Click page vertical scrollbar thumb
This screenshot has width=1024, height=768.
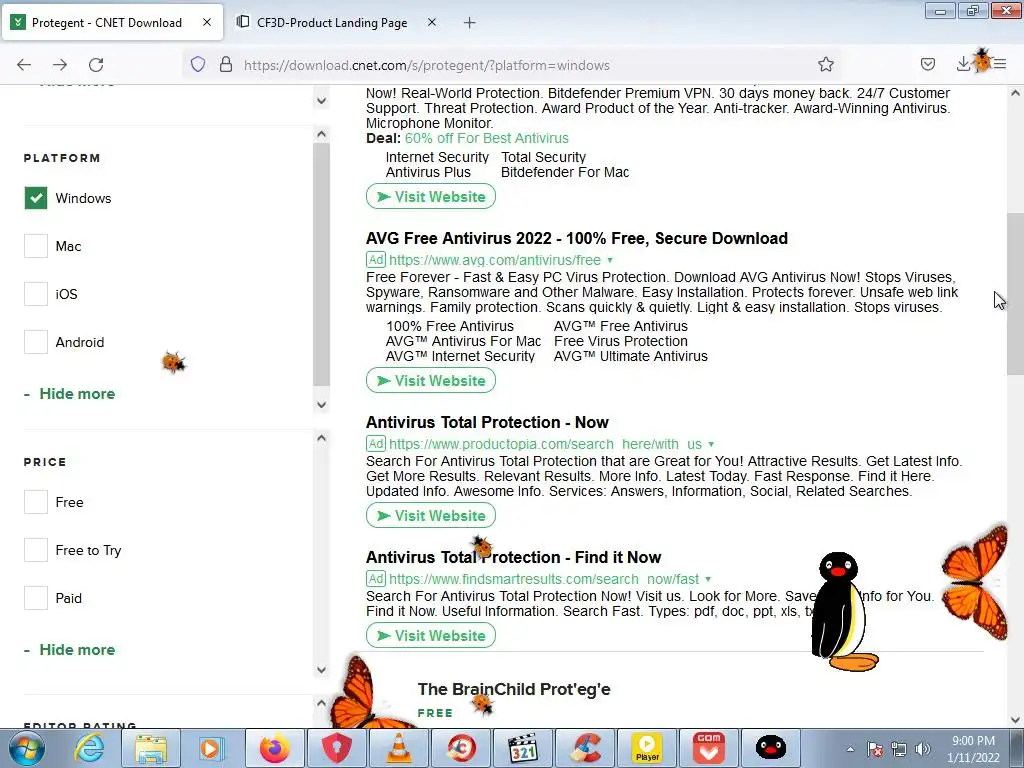(x=1015, y=294)
